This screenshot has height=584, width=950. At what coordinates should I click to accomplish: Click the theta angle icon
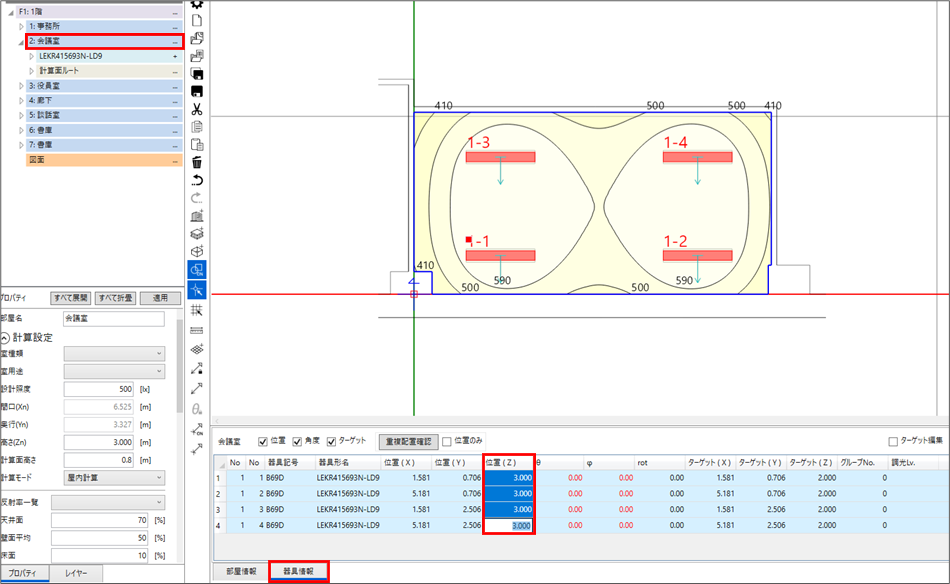pyautogui.click(x=197, y=409)
